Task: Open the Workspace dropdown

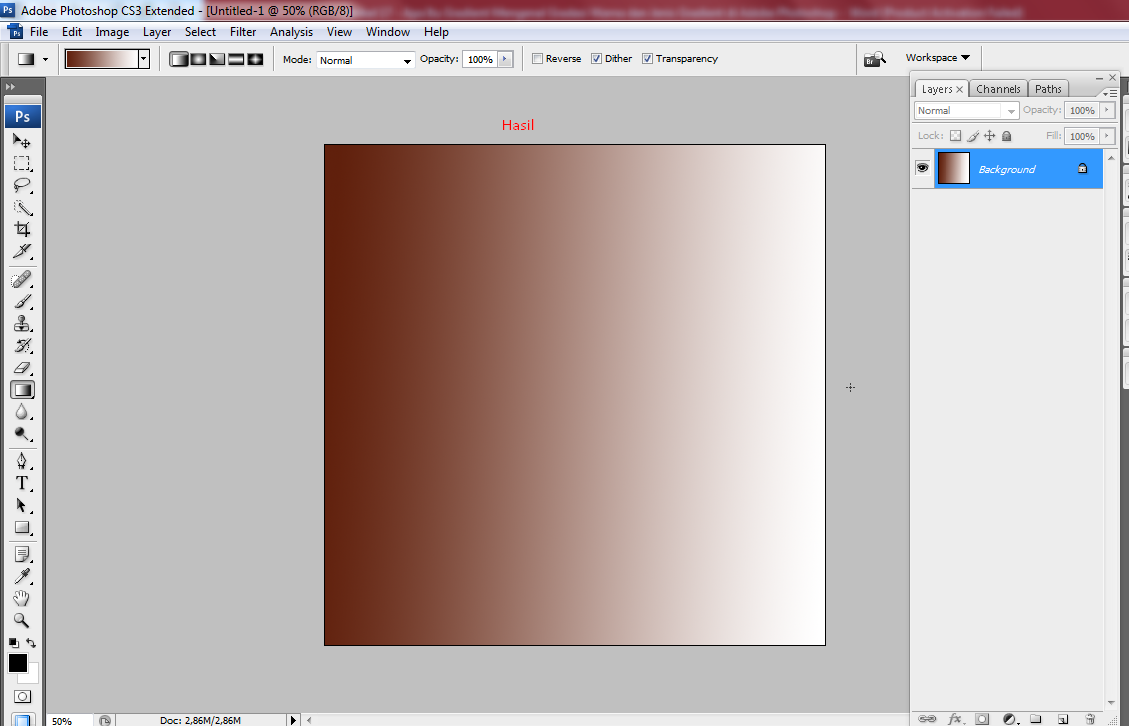Action: click(935, 58)
